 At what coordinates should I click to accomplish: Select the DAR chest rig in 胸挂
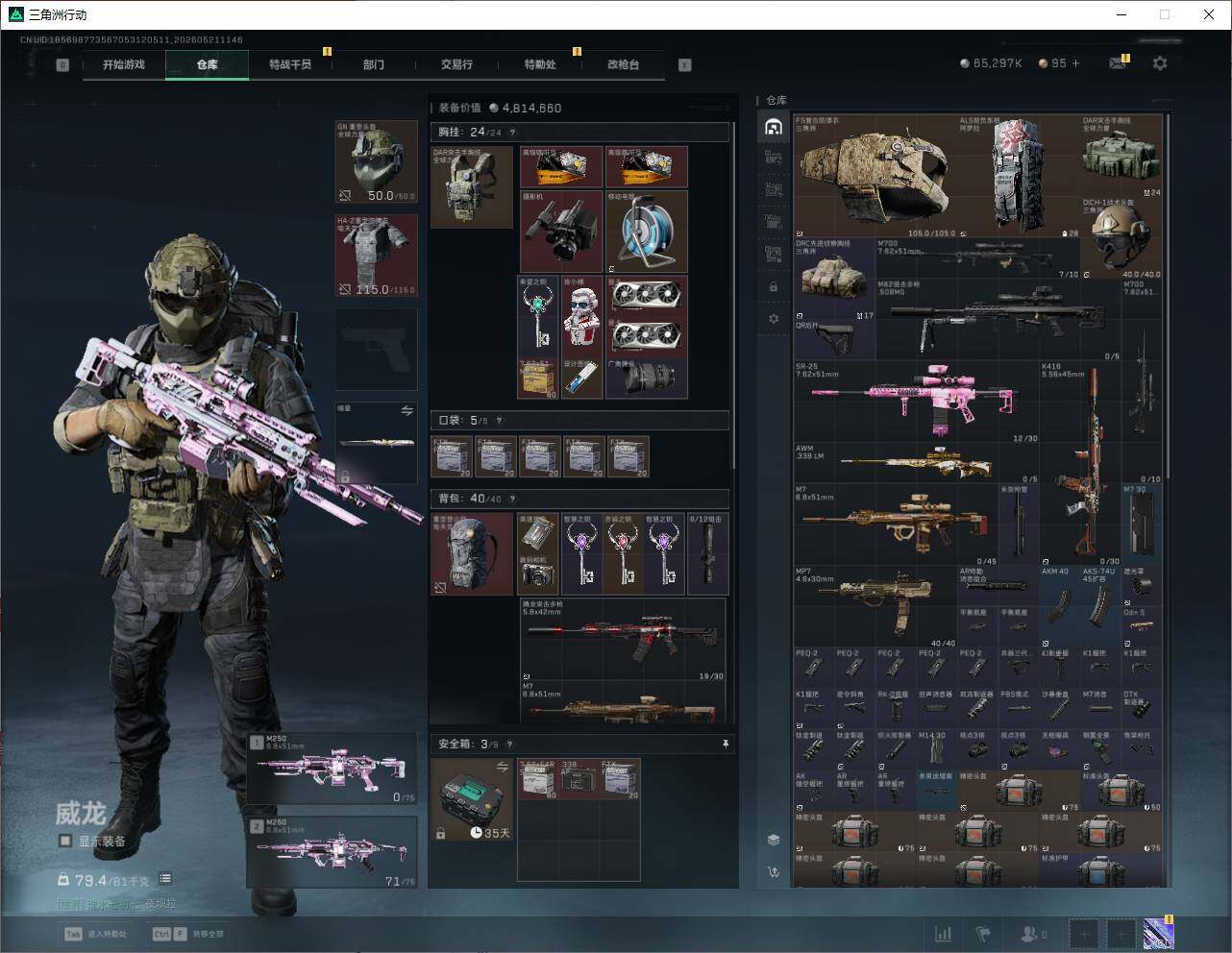pyautogui.click(x=472, y=187)
